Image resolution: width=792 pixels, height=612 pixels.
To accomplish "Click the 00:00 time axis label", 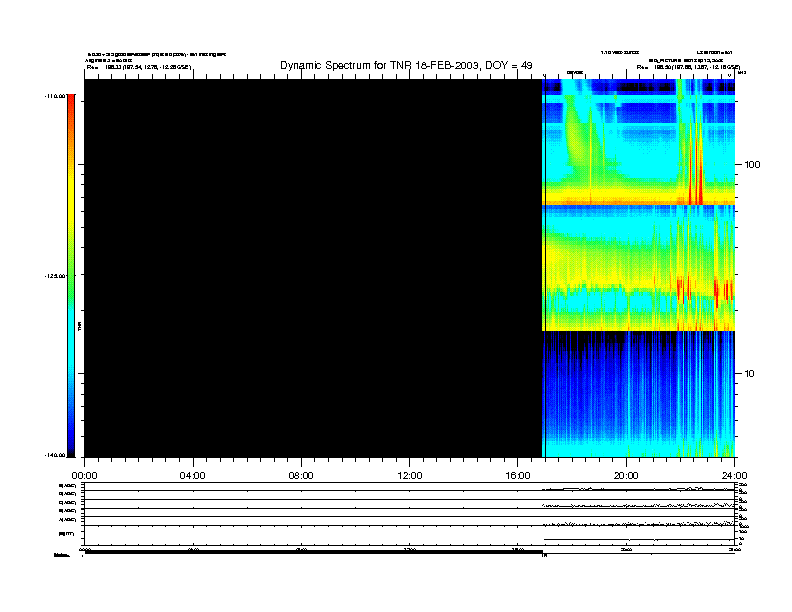I will (84, 476).
